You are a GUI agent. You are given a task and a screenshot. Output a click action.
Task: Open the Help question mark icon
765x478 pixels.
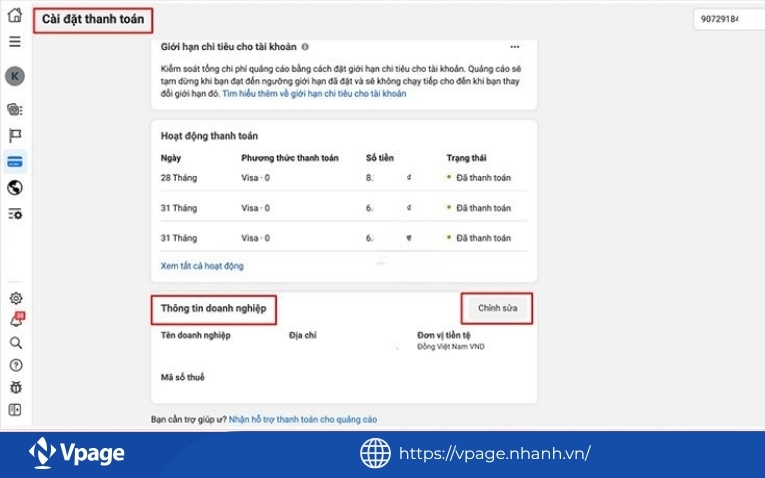coord(14,364)
